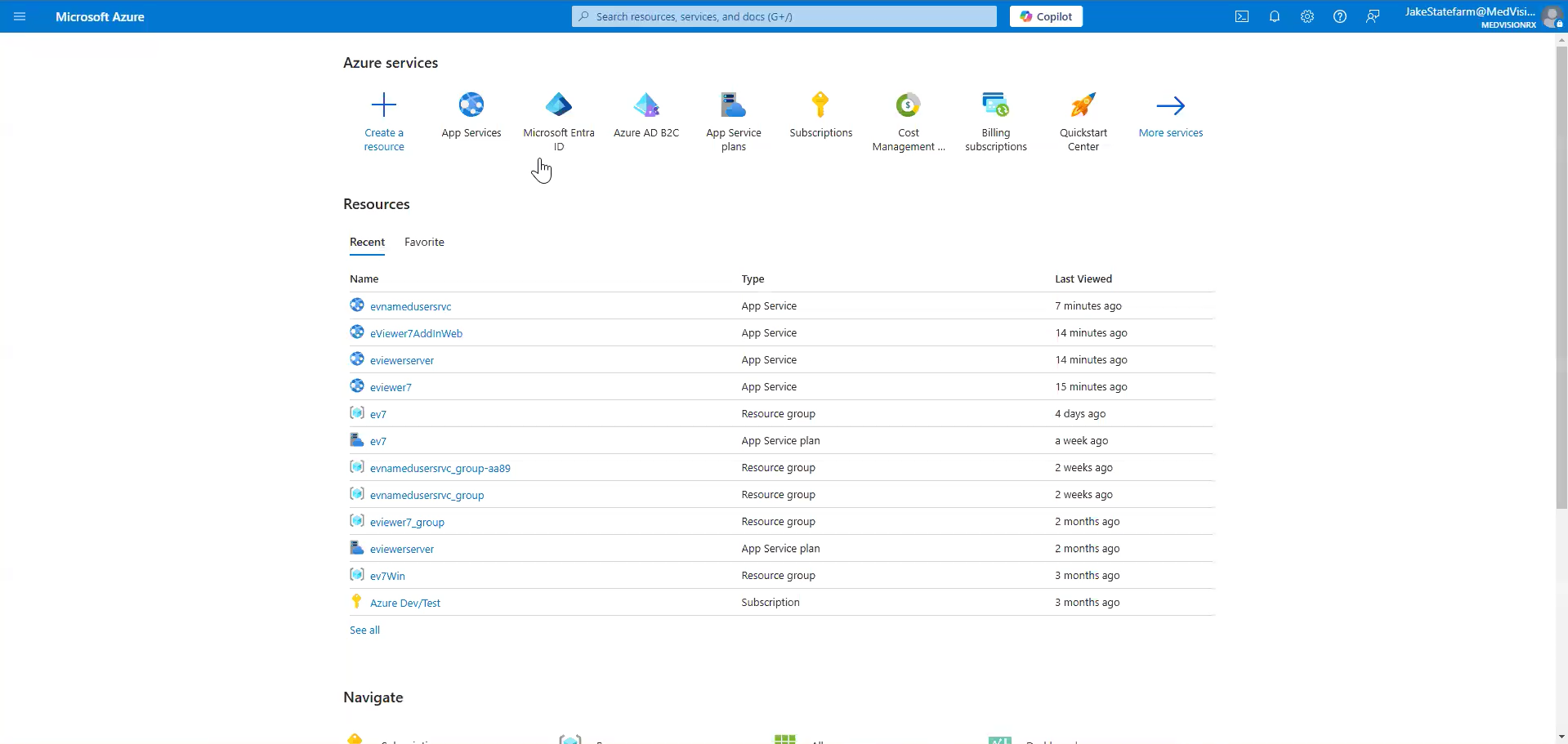Open Azure AD B2C
Viewport: 1568px width, 744px height.
646,114
